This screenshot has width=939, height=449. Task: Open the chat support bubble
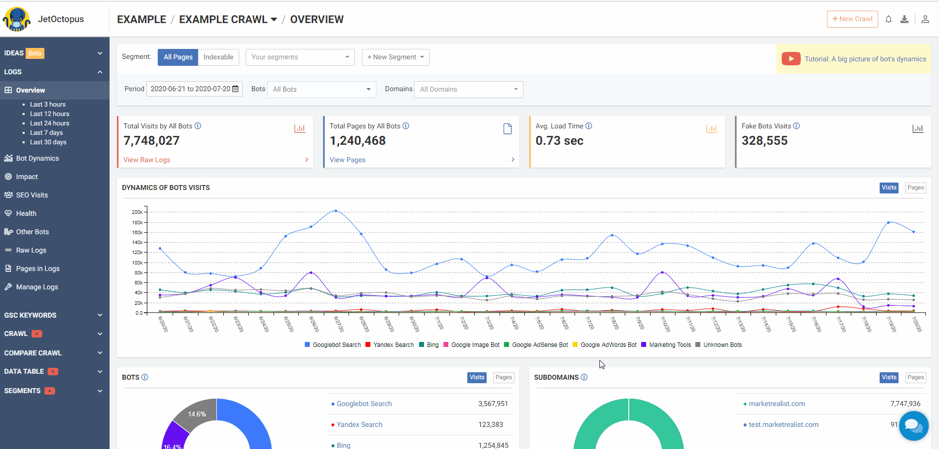tap(914, 426)
